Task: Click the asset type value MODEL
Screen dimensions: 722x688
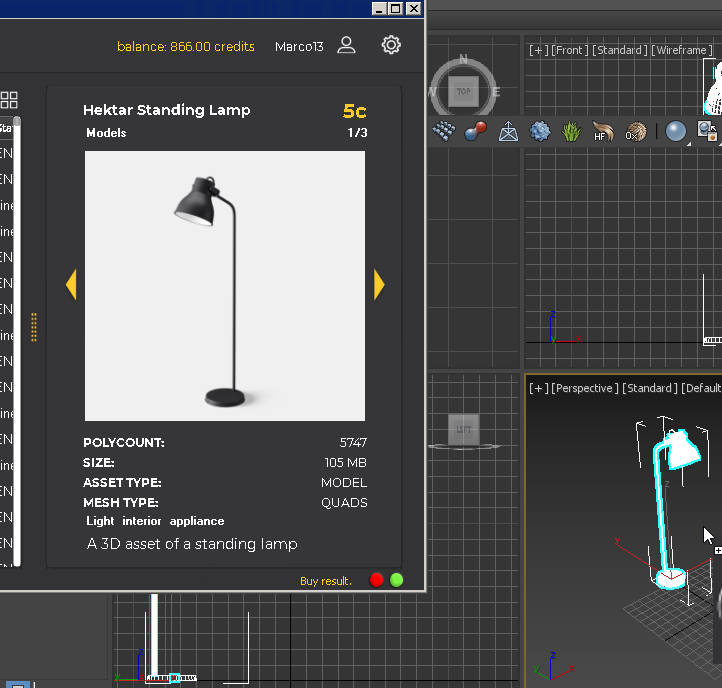Action: click(x=344, y=483)
